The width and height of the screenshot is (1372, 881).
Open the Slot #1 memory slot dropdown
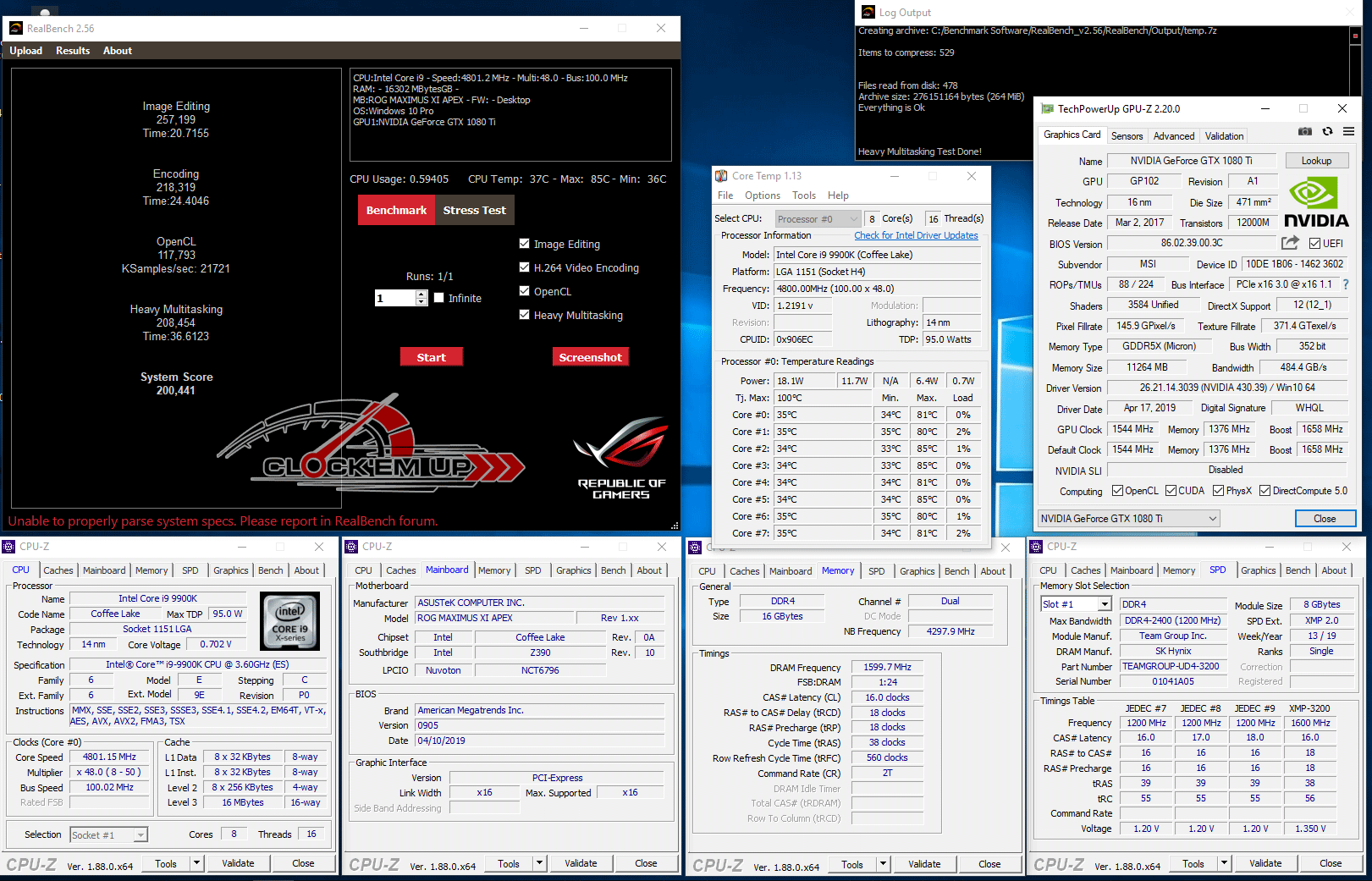pos(1104,604)
